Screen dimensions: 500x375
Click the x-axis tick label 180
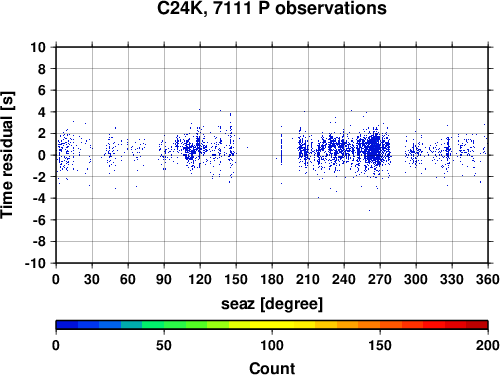[x=272, y=279]
